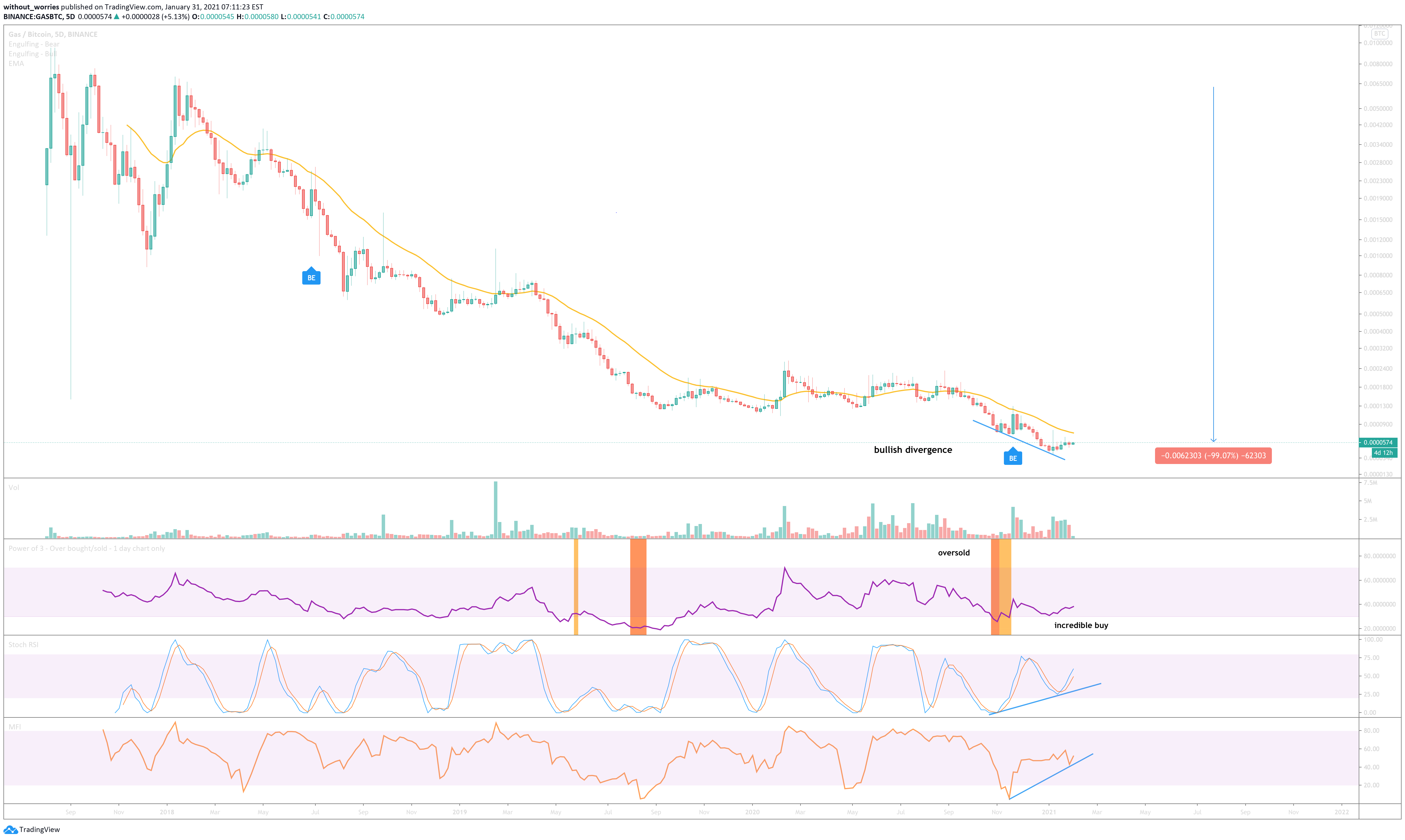Image resolution: width=1405 pixels, height=840 pixels.
Task: Open the MFI pane title legend
Action: 15,727
